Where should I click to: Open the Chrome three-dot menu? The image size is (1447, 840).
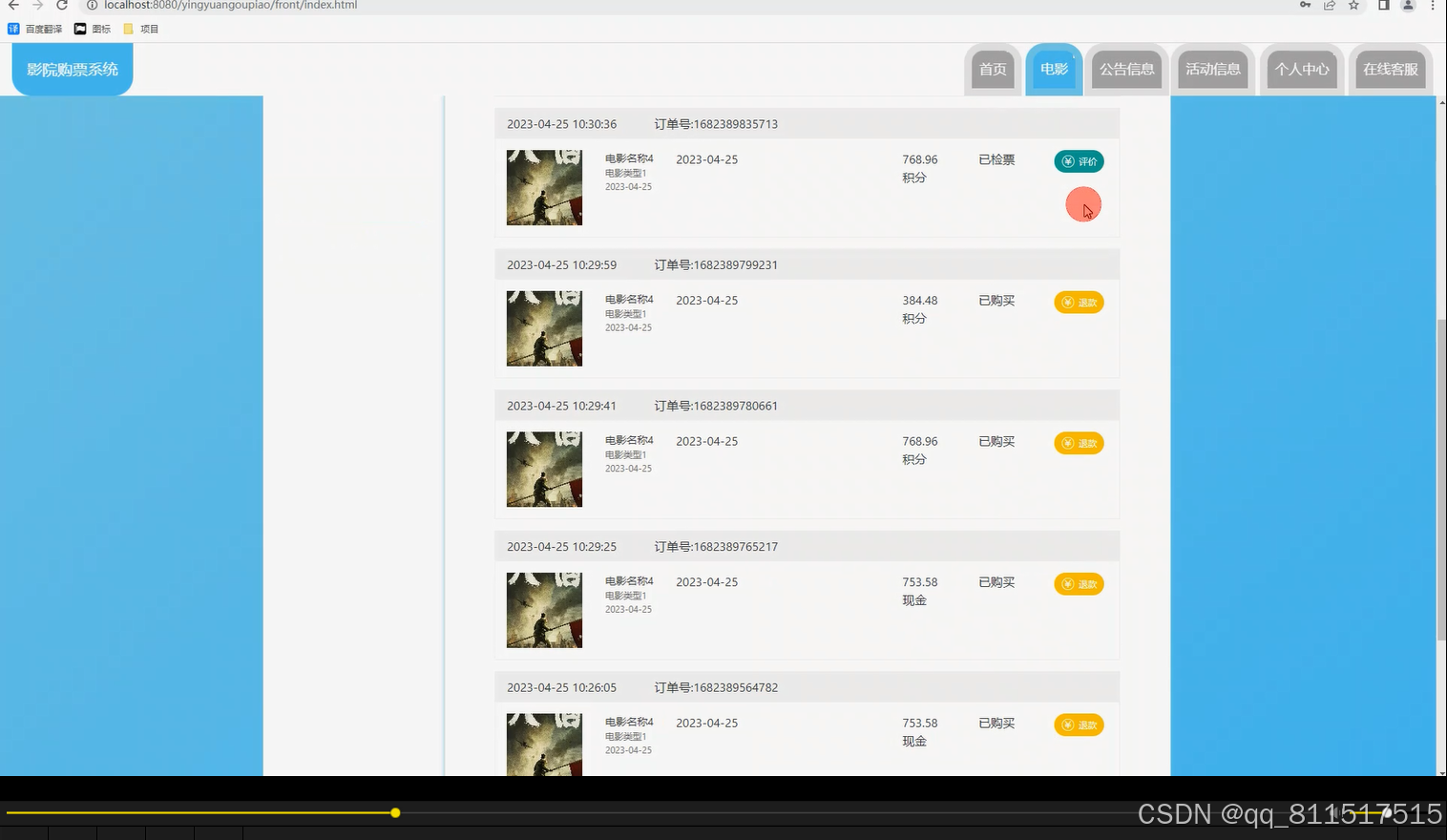(x=1433, y=5)
